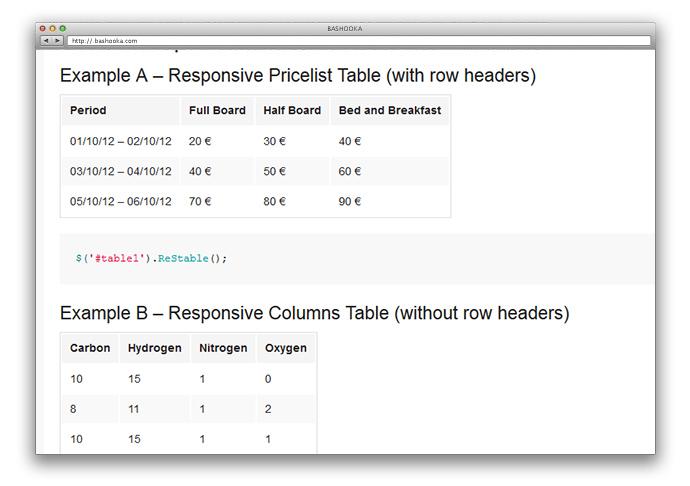The image size is (690, 486).
Task: Select the Bed and Breakfast header
Action: click(390, 110)
